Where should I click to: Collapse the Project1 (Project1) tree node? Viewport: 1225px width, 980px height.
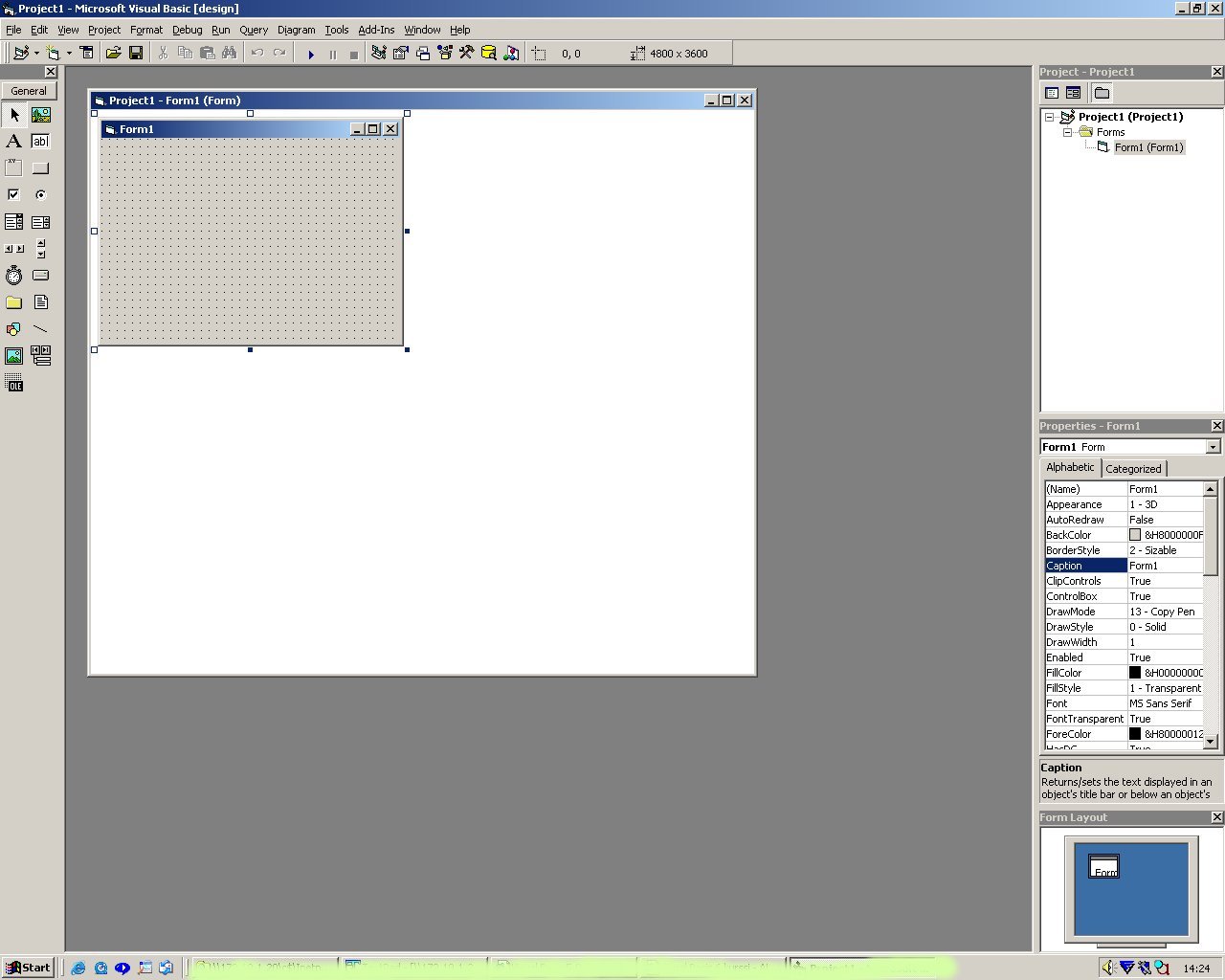pyautogui.click(x=1050, y=117)
